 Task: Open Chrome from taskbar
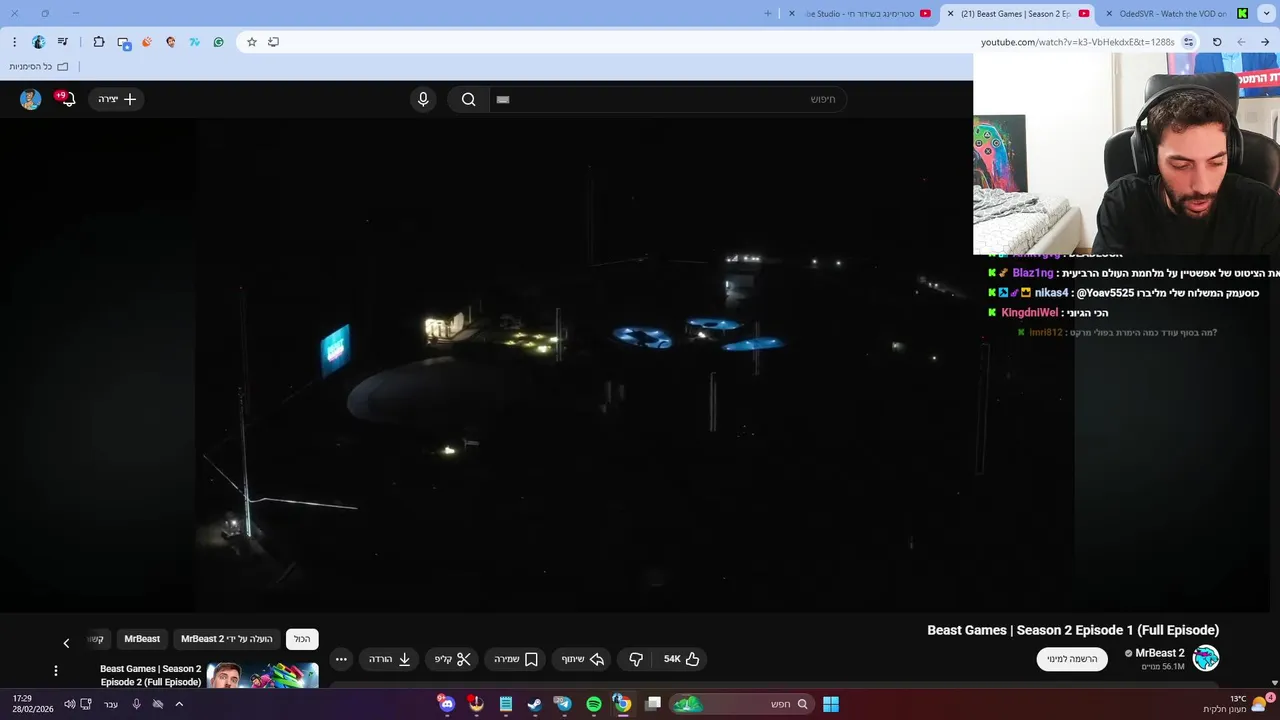[622, 704]
